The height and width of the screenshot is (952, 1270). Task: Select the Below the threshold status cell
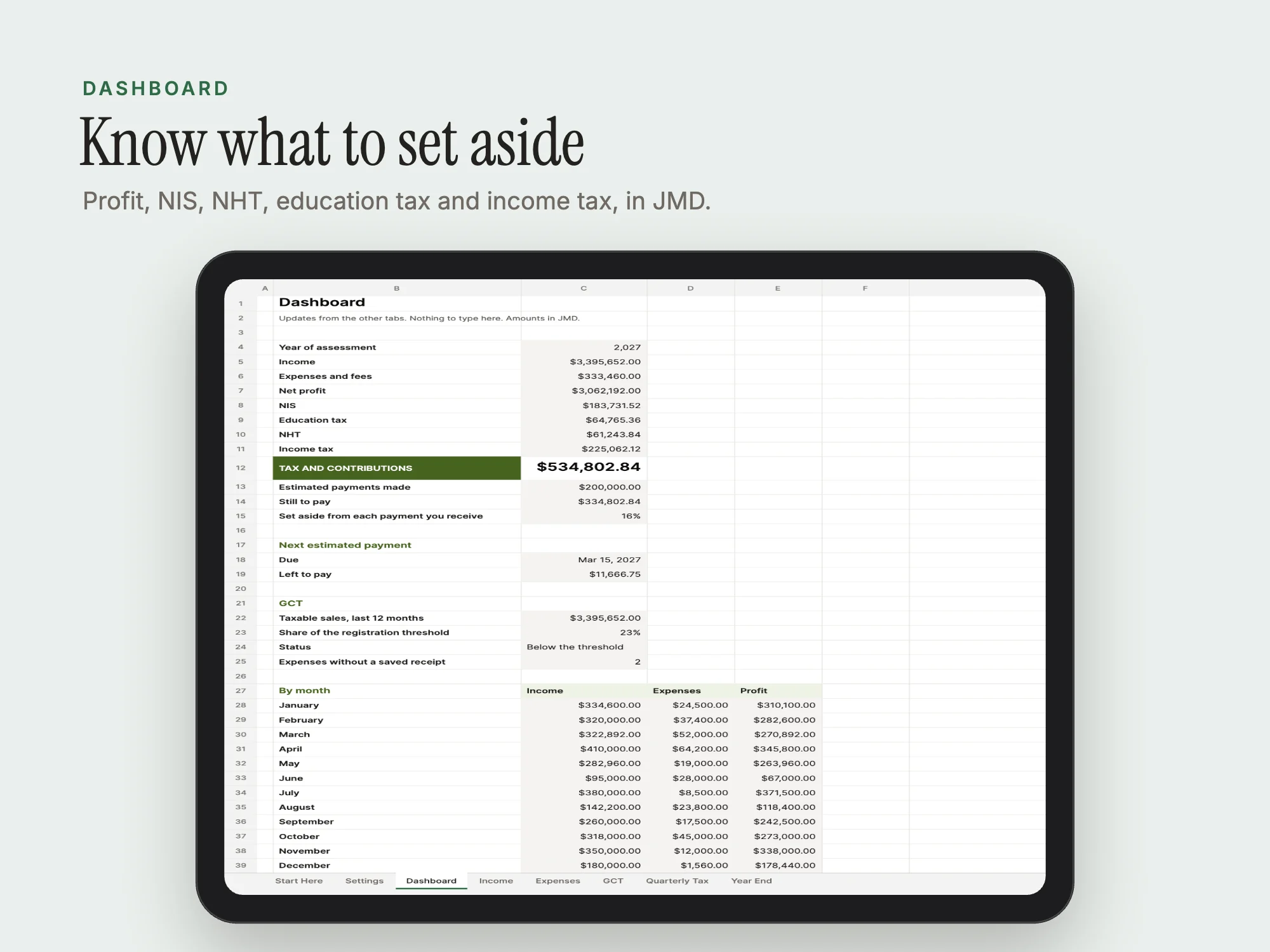coord(584,647)
